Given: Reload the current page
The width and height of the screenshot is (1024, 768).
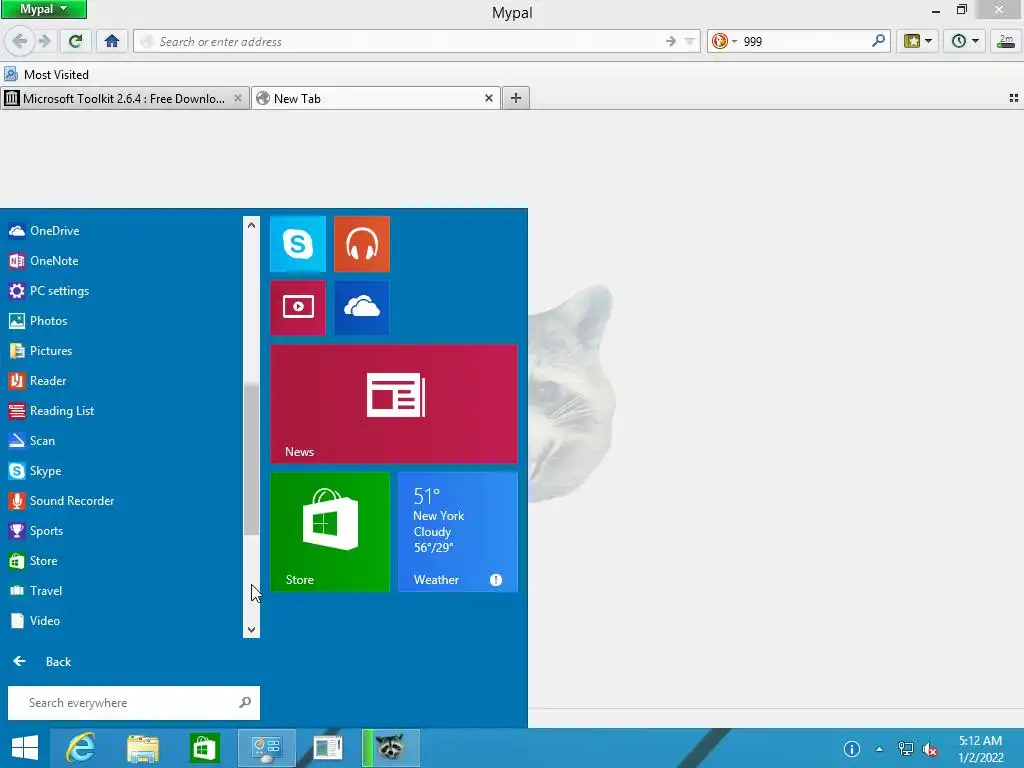Looking at the screenshot, I should tap(75, 41).
